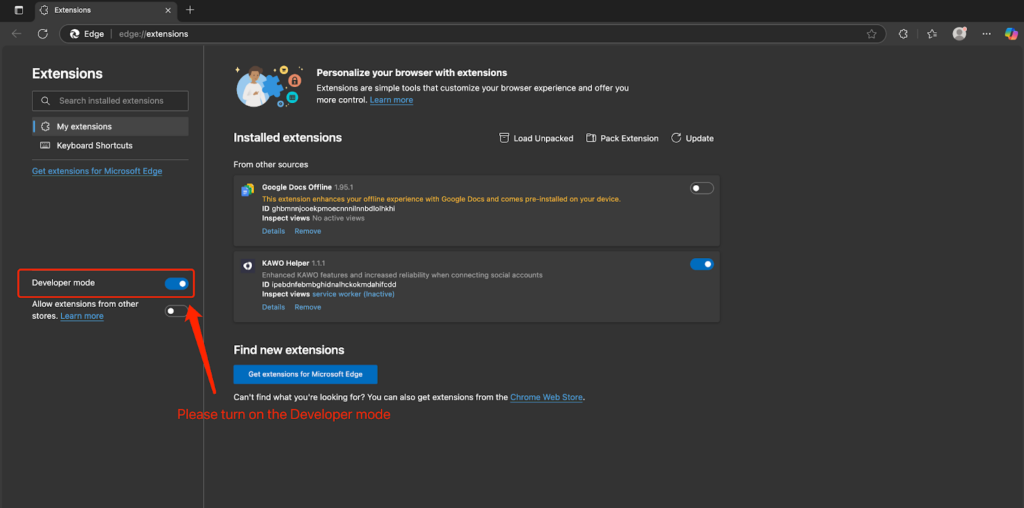Open the tab actions menu icon

pyautogui.click(x=18, y=10)
